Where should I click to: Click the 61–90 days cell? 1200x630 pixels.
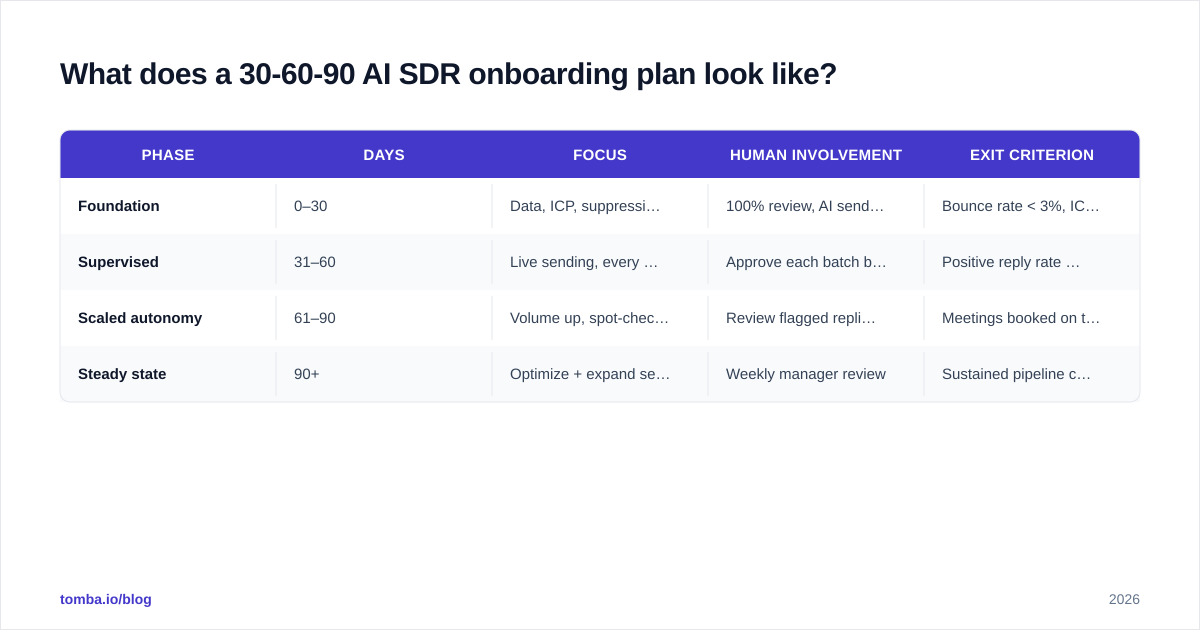tap(384, 318)
